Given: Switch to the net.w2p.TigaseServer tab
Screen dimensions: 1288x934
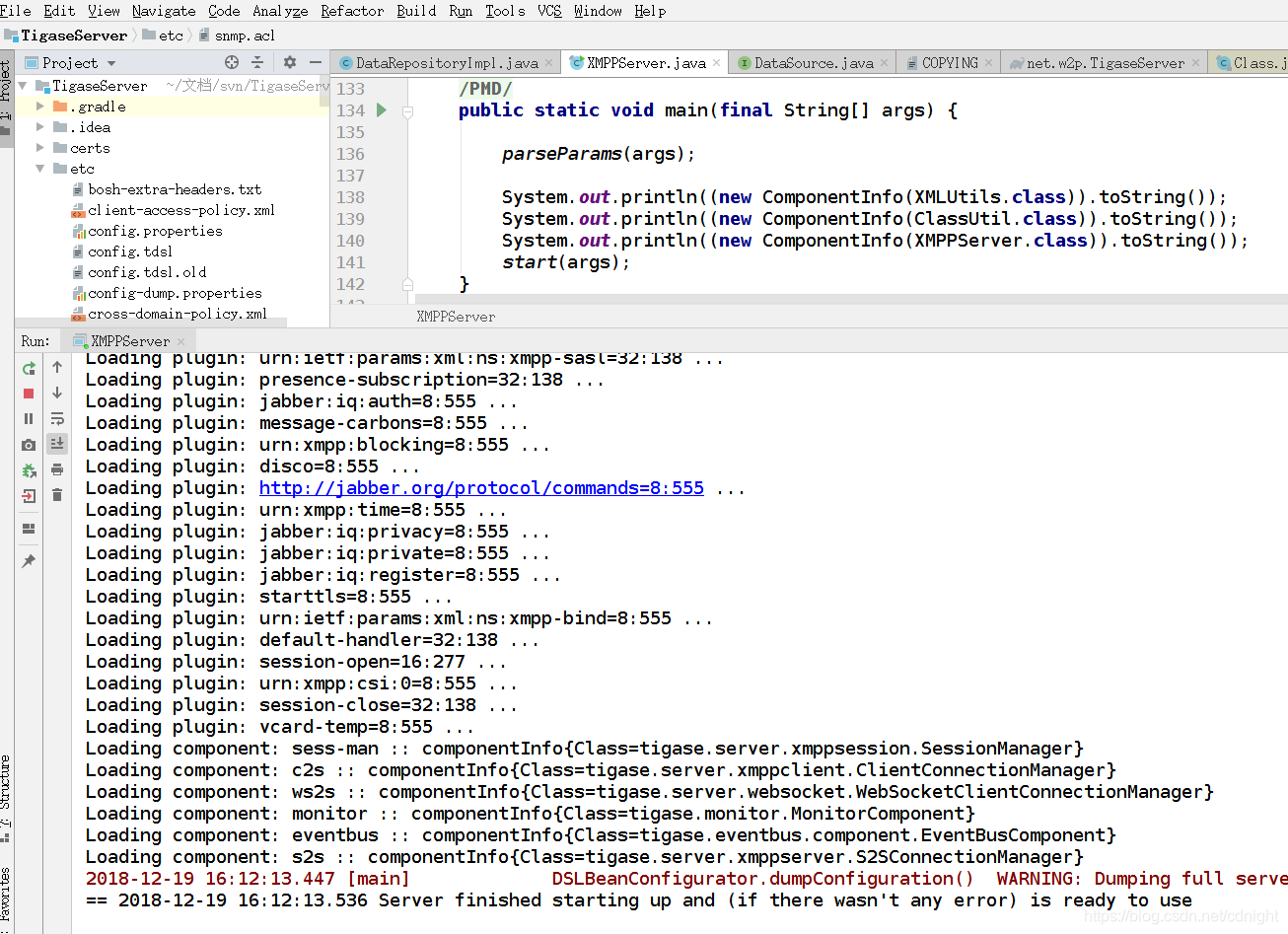Looking at the screenshot, I should tap(1105, 63).
